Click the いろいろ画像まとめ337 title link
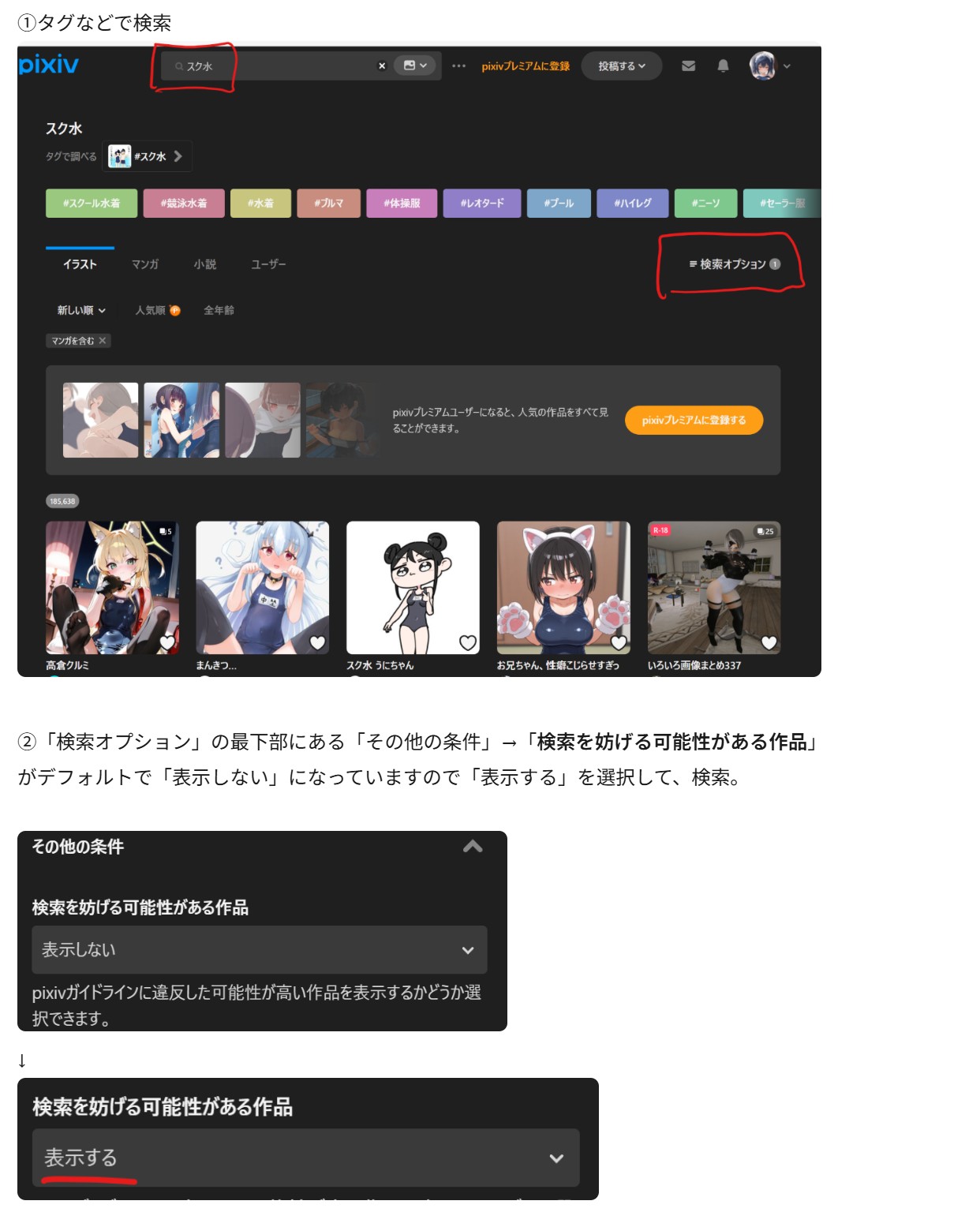 pyautogui.click(x=694, y=666)
